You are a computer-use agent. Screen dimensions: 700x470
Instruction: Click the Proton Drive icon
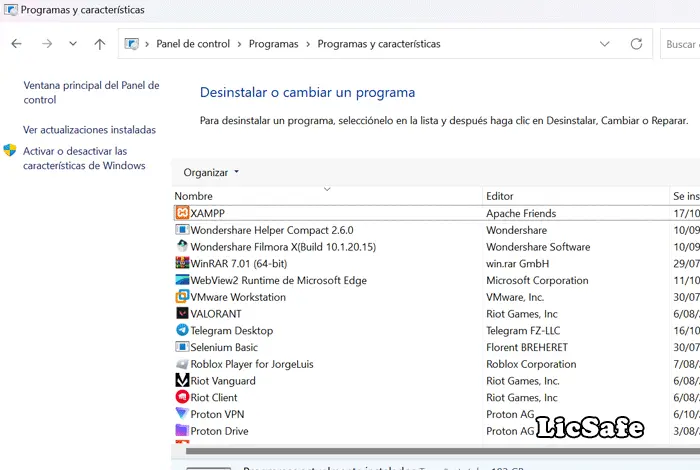(x=182, y=431)
